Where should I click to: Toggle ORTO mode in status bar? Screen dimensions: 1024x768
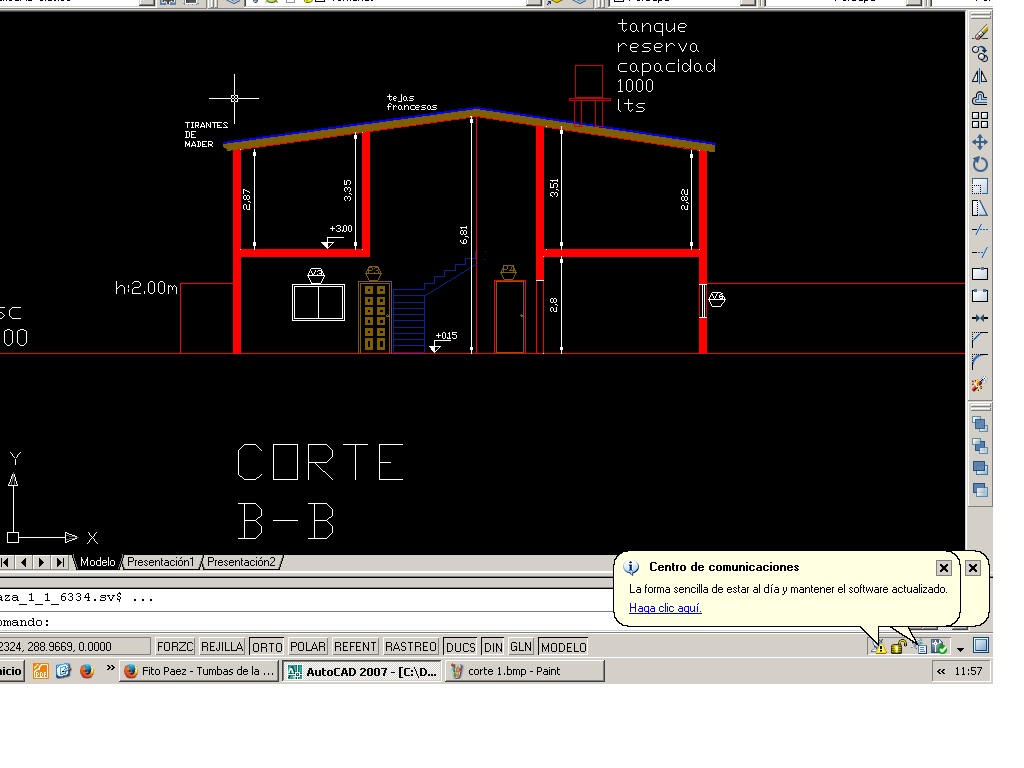[x=266, y=646]
